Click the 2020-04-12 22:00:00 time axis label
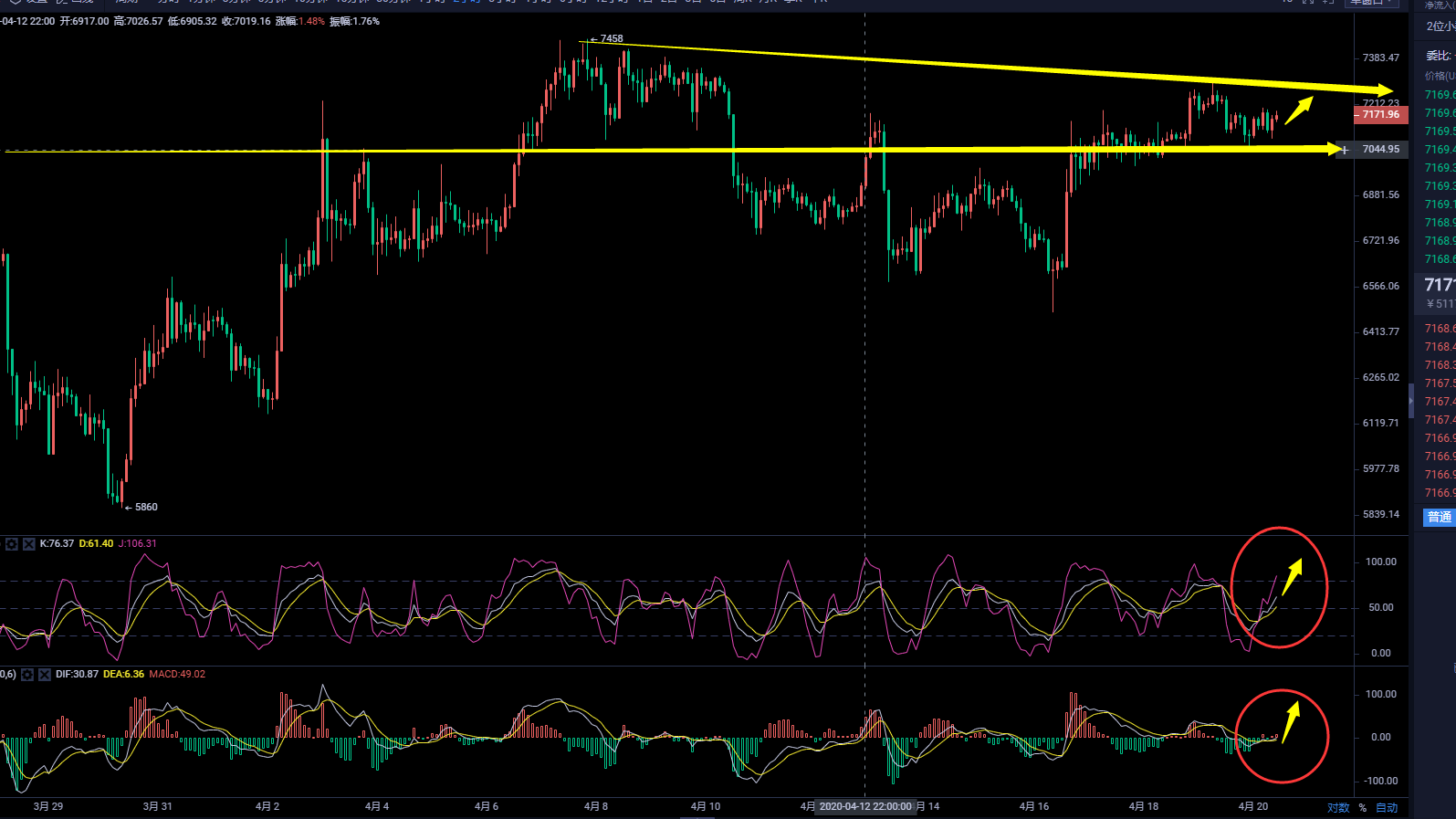The image size is (1456, 819). tap(864, 806)
